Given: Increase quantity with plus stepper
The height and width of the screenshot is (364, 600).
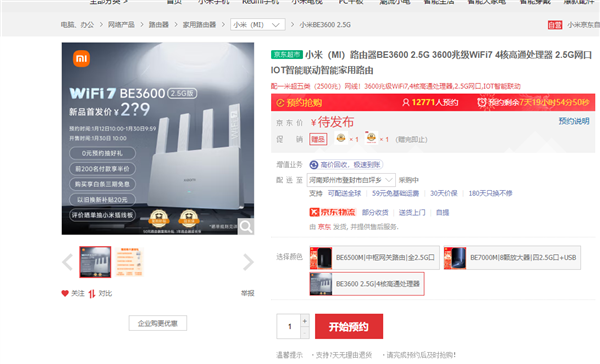Looking at the screenshot, I should [x=305, y=321].
